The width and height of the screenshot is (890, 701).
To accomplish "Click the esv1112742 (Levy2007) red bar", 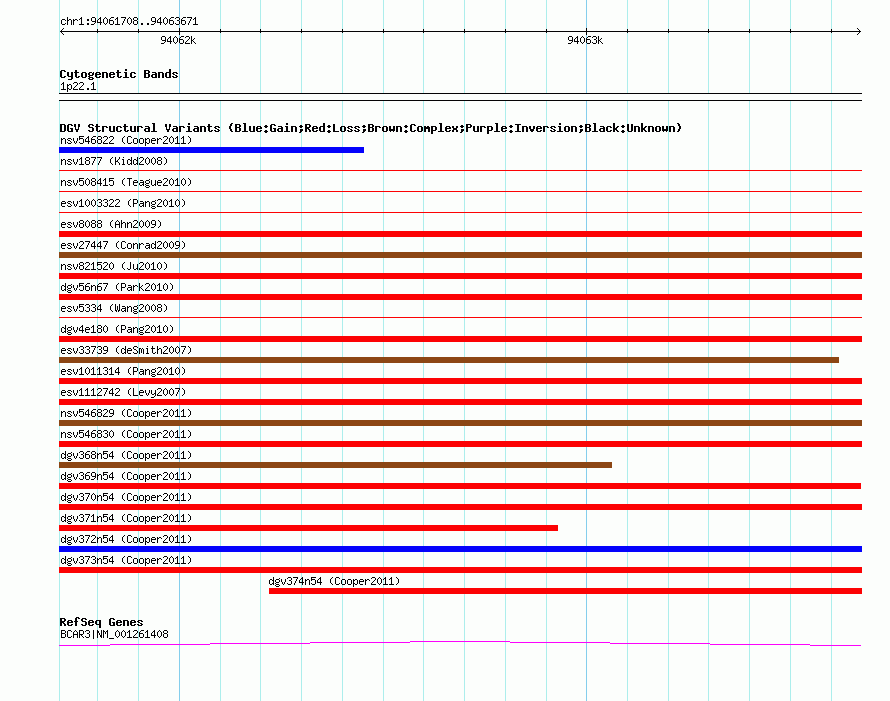I will click(x=460, y=402).
